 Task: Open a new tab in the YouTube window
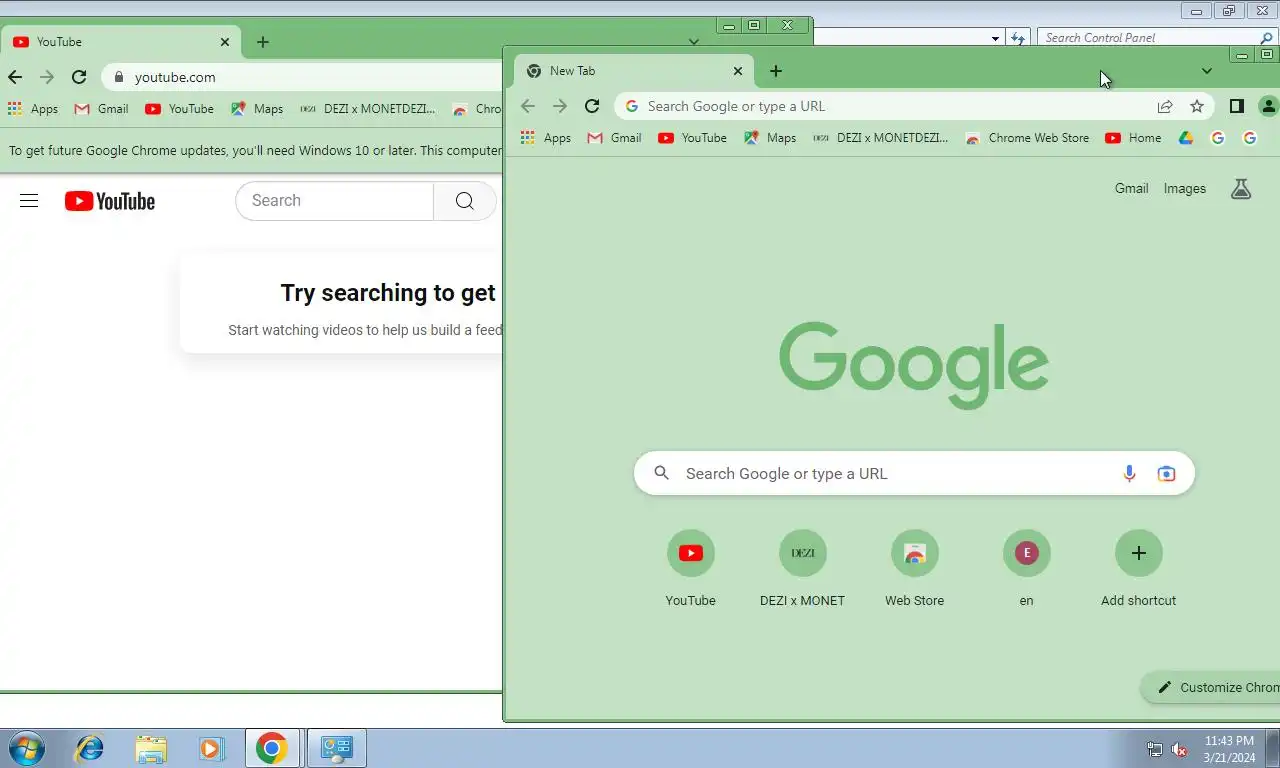[263, 42]
